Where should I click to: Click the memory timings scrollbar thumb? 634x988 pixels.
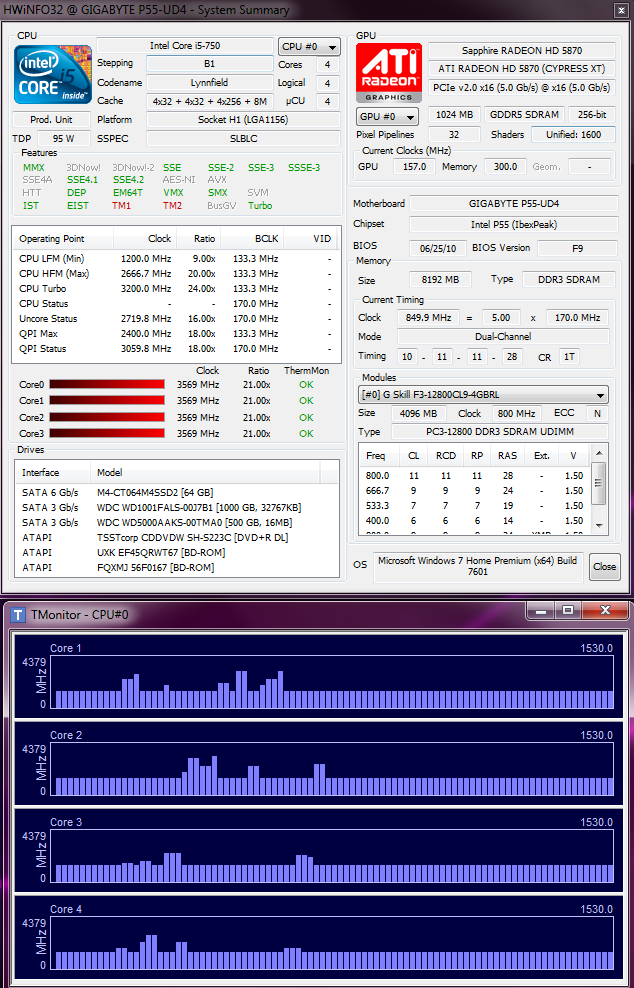pos(599,483)
